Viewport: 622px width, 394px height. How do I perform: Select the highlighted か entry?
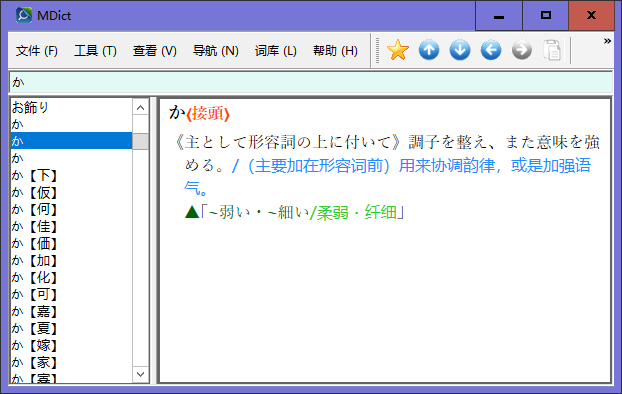pos(71,141)
